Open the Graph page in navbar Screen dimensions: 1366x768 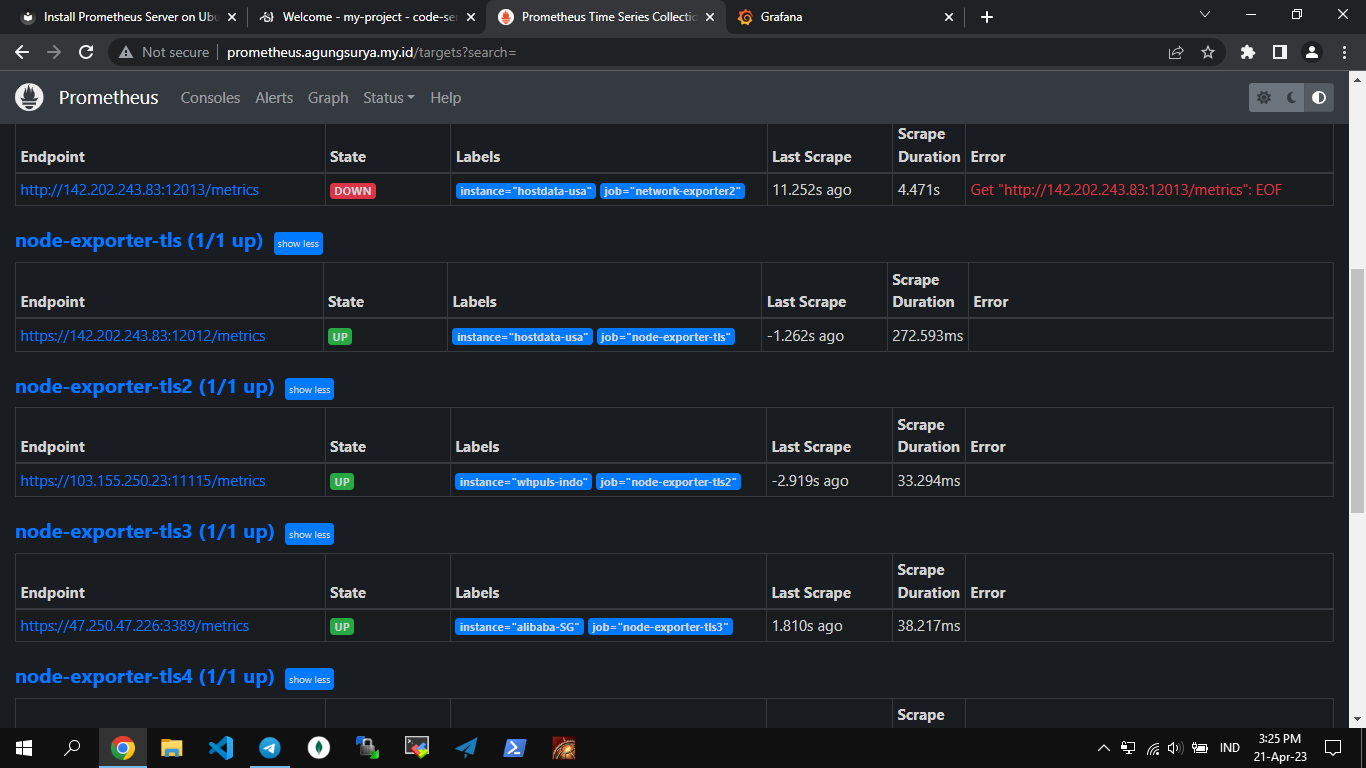[x=328, y=97]
